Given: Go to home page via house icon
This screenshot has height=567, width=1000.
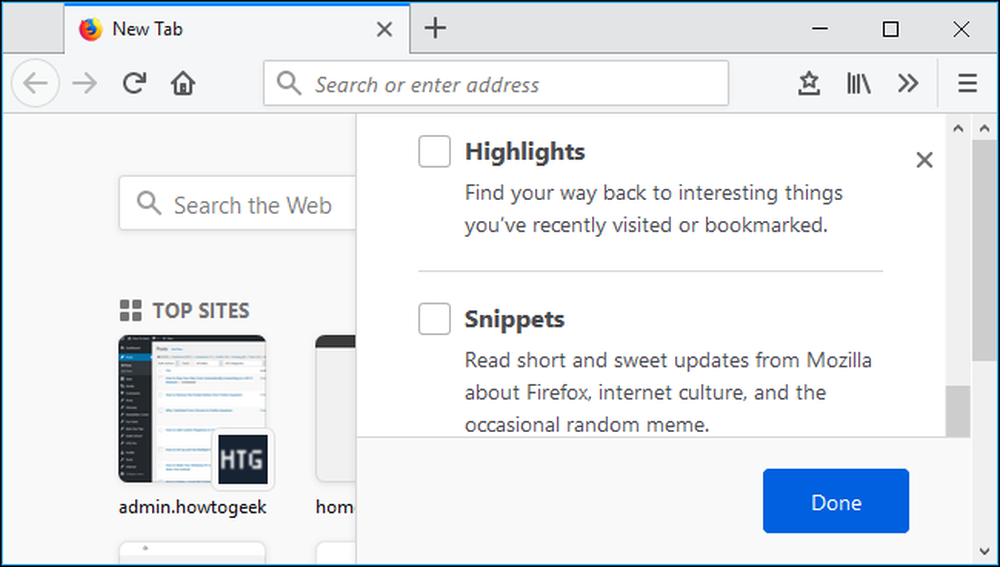Looking at the screenshot, I should [182, 83].
